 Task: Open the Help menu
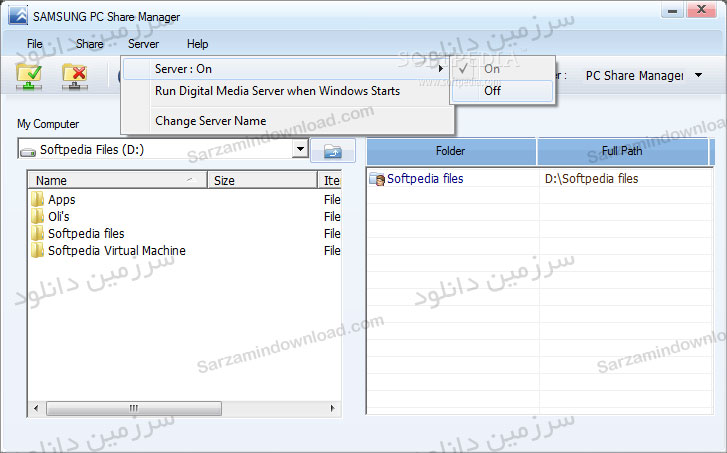click(x=198, y=44)
